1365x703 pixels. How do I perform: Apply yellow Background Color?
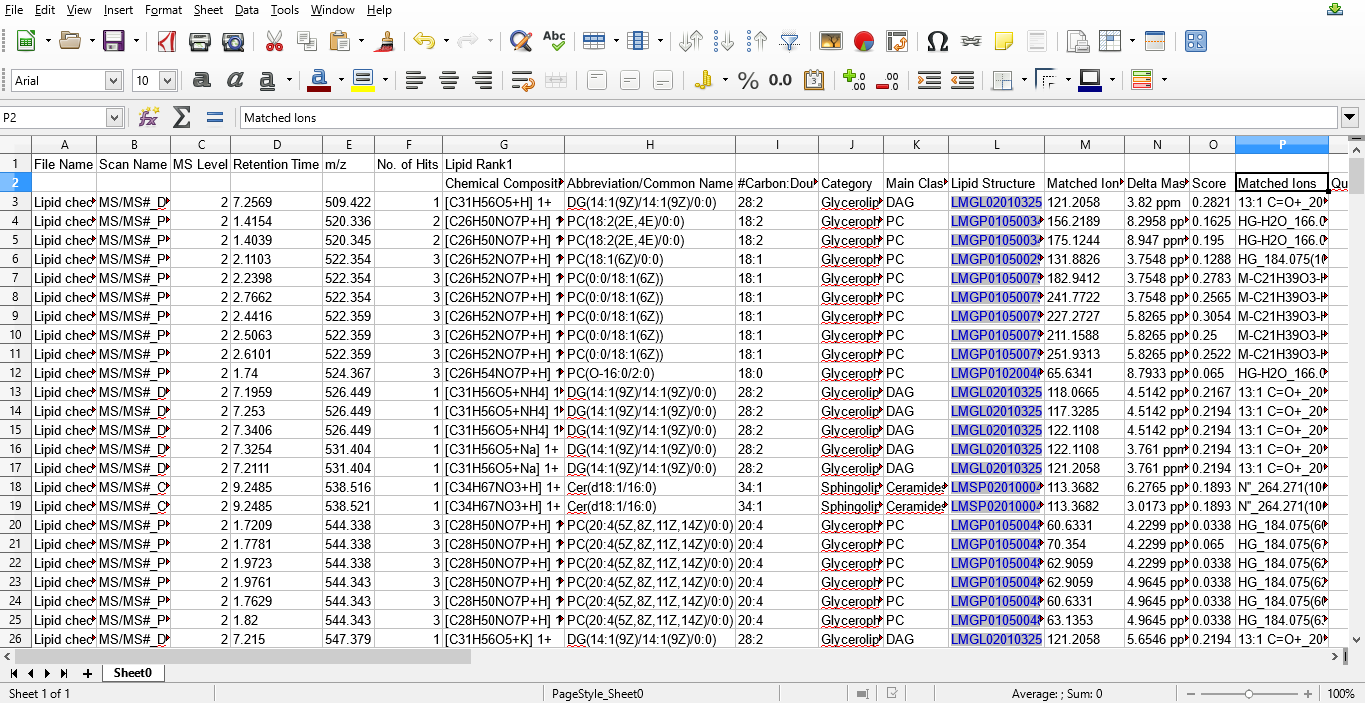(x=363, y=81)
